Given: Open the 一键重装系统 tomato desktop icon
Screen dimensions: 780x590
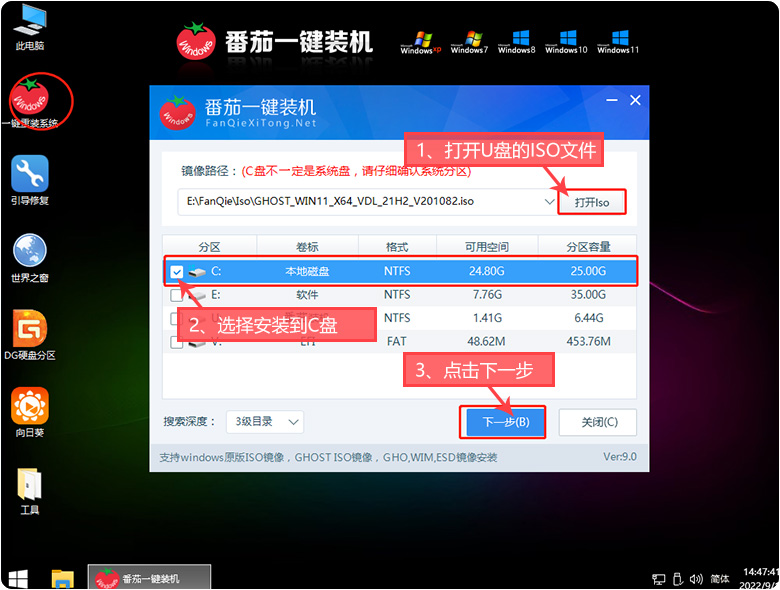Looking at the screenshot, I should tap(31, 102).
